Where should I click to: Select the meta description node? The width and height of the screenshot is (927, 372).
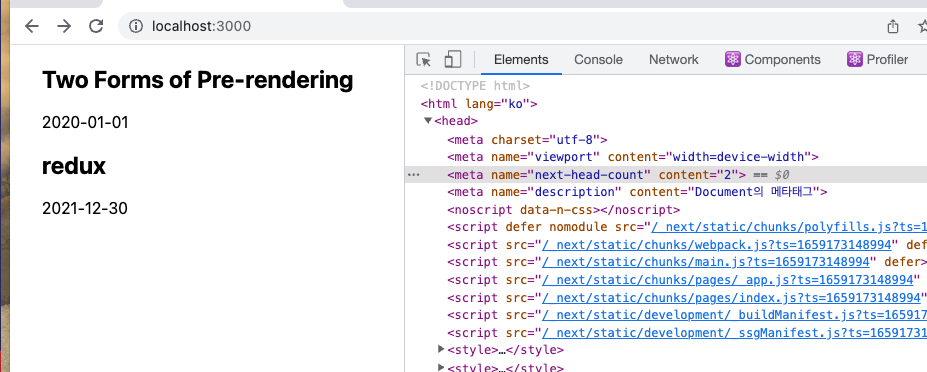[x=637, y=192]
